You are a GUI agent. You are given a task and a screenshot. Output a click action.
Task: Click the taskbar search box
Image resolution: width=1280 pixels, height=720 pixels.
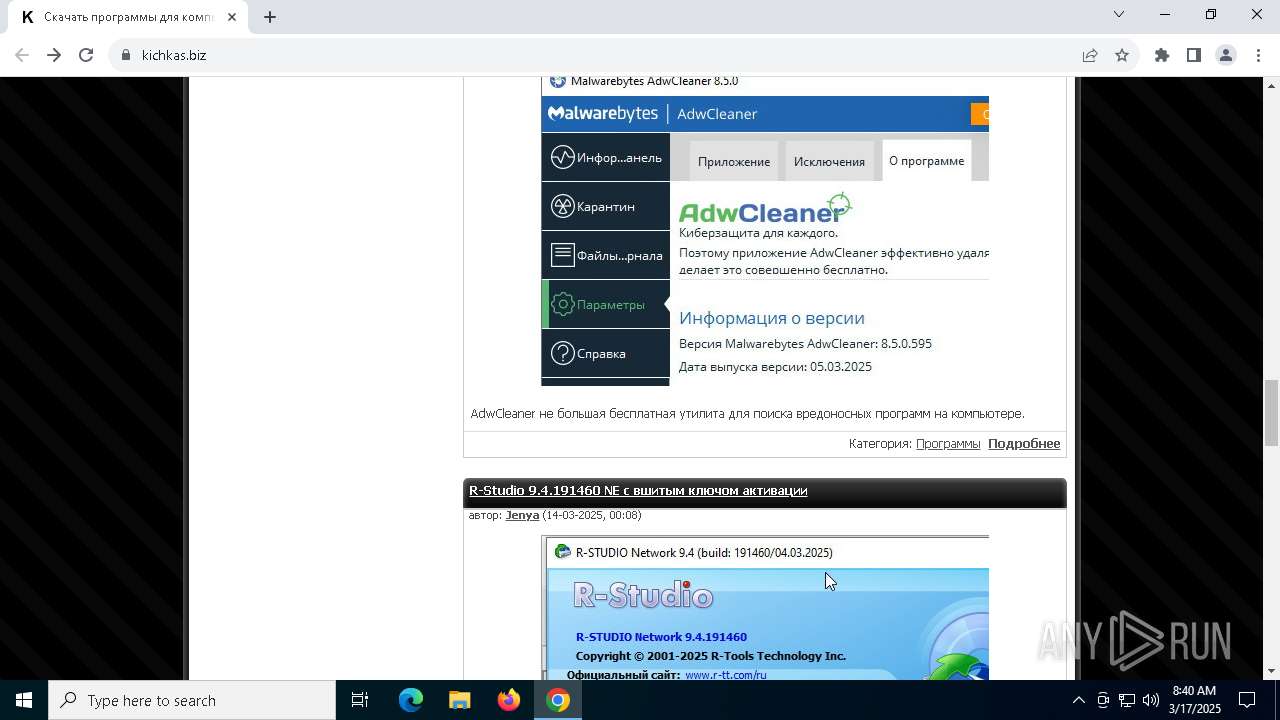coord(192,700)
